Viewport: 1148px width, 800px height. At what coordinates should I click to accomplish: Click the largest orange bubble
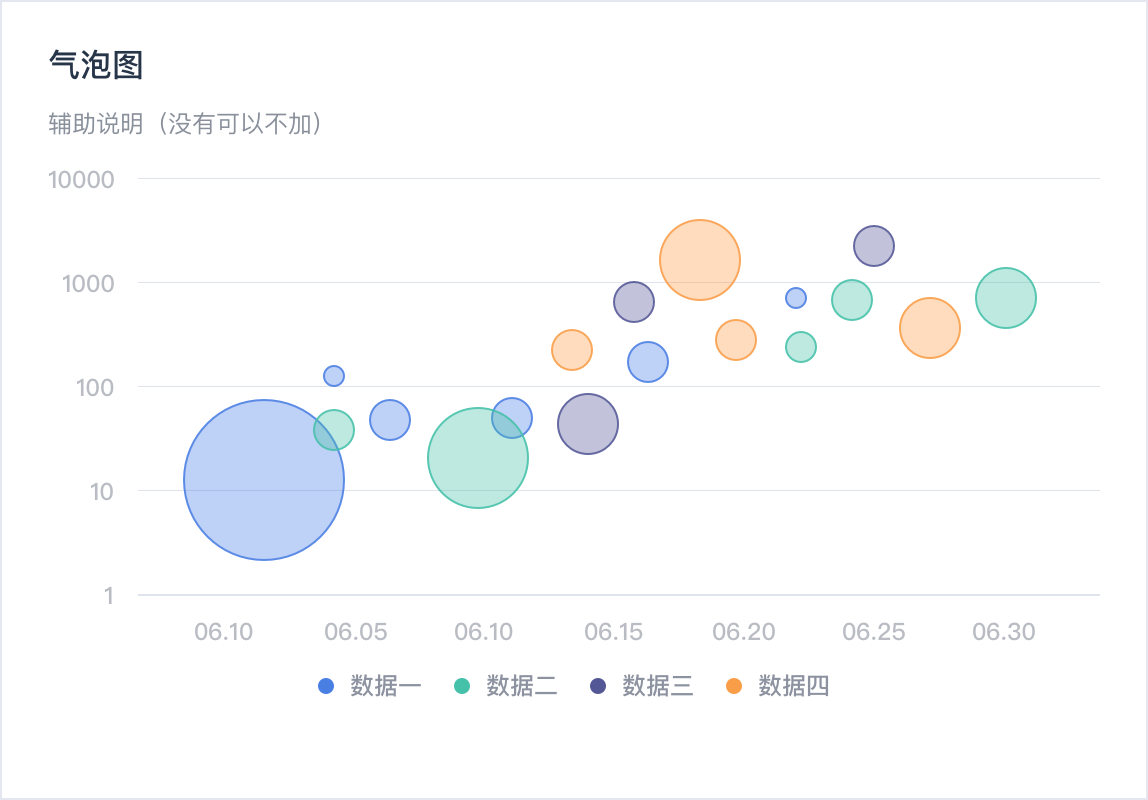point(700,260)
